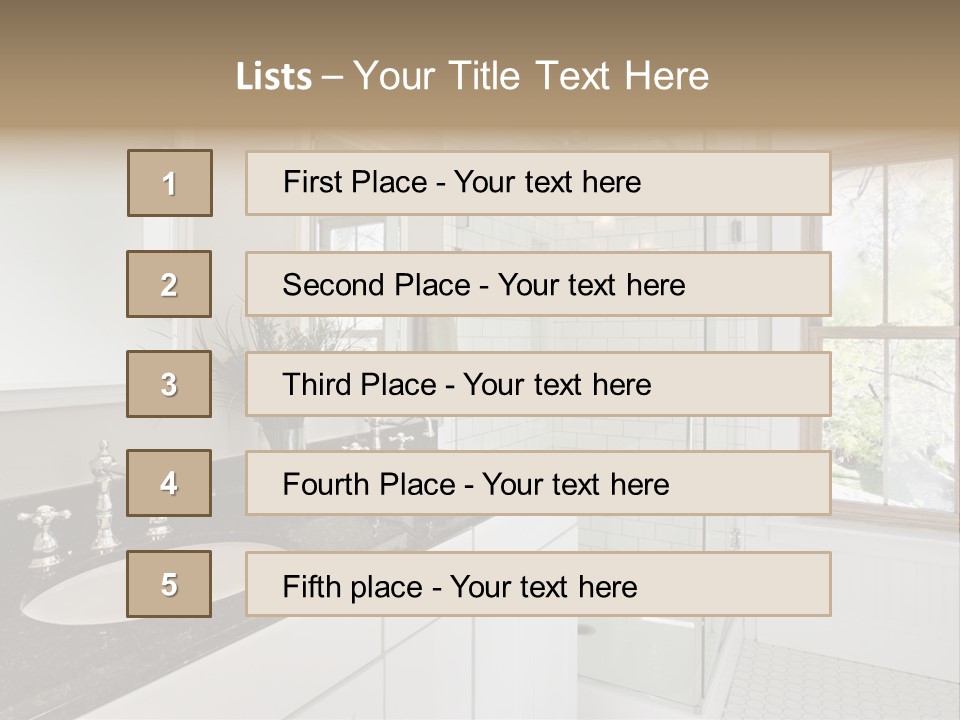The width and height of the screenshot is (960, 720).
Task: Select the Second Place text bar
Action: [x=538, y=284]
